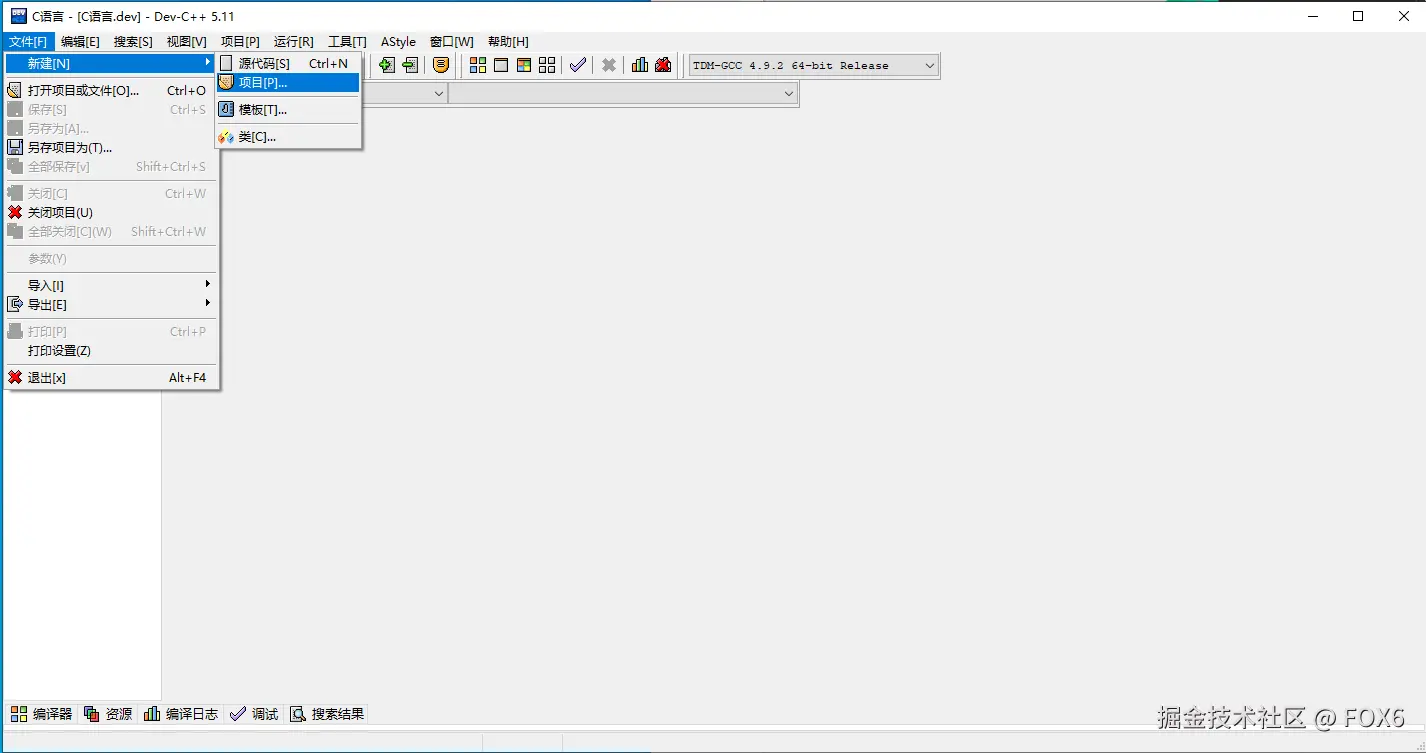Click the source code page icon in submenu

[226, 63]
